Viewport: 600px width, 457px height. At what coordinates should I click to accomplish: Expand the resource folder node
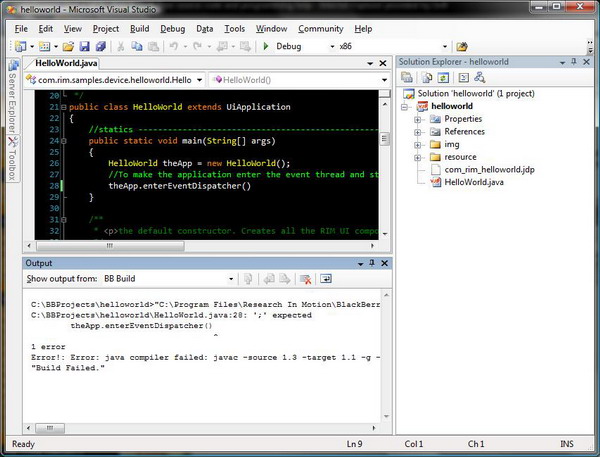click(417, 158)
